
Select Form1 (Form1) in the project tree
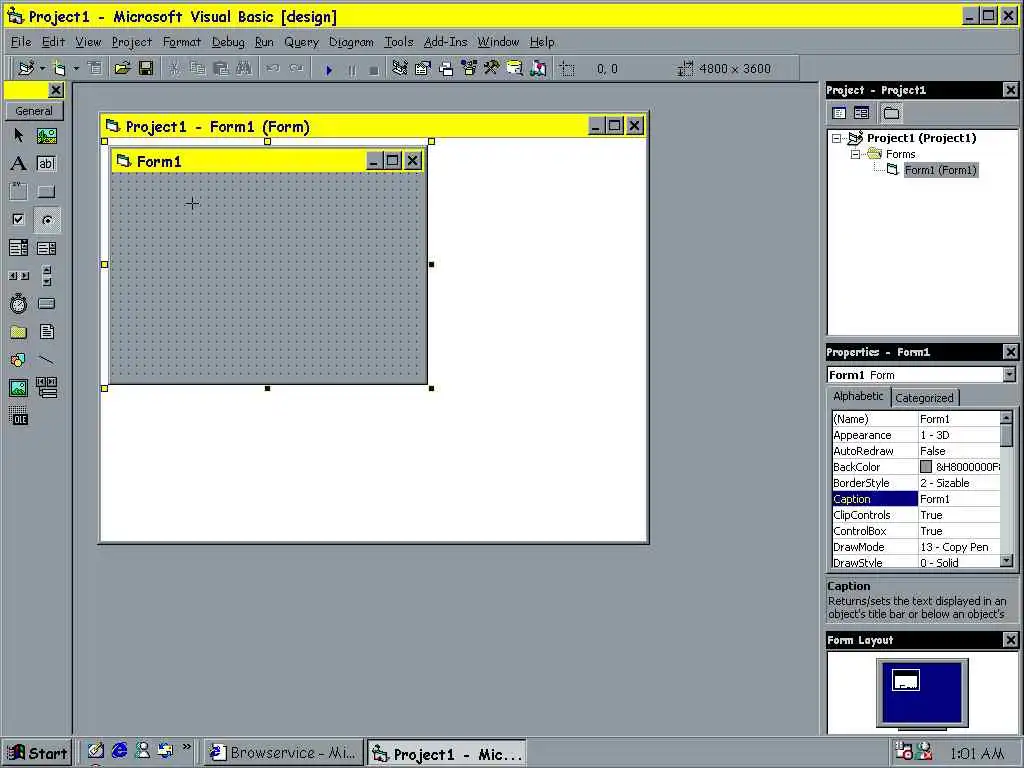(x=940, y=170)
